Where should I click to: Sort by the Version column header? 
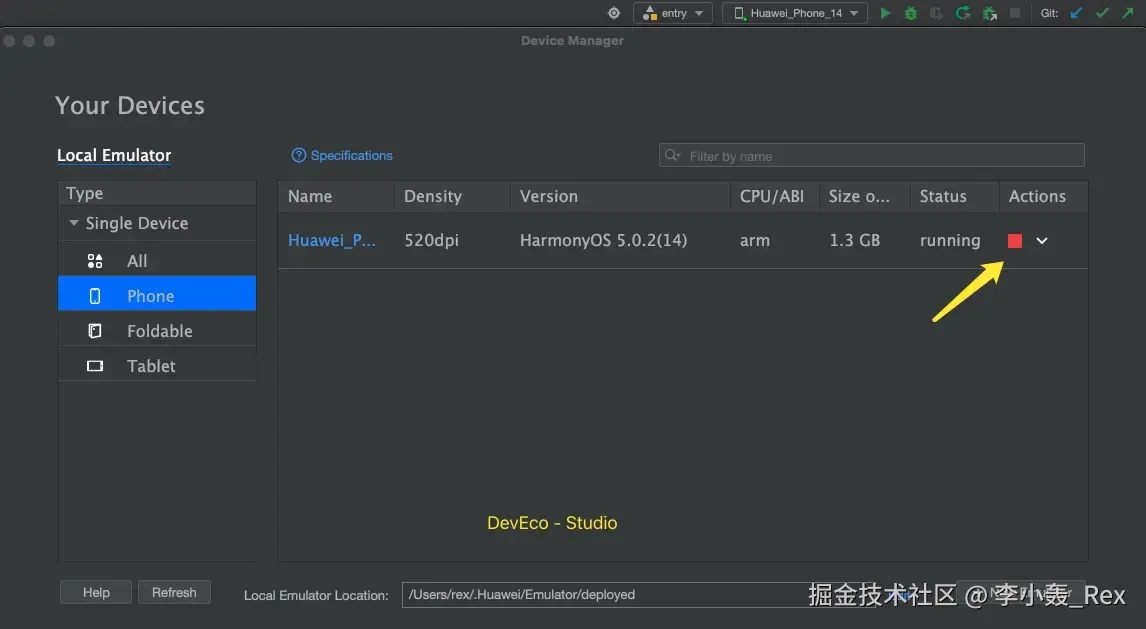pyautogui.click(x=621, y=197)
